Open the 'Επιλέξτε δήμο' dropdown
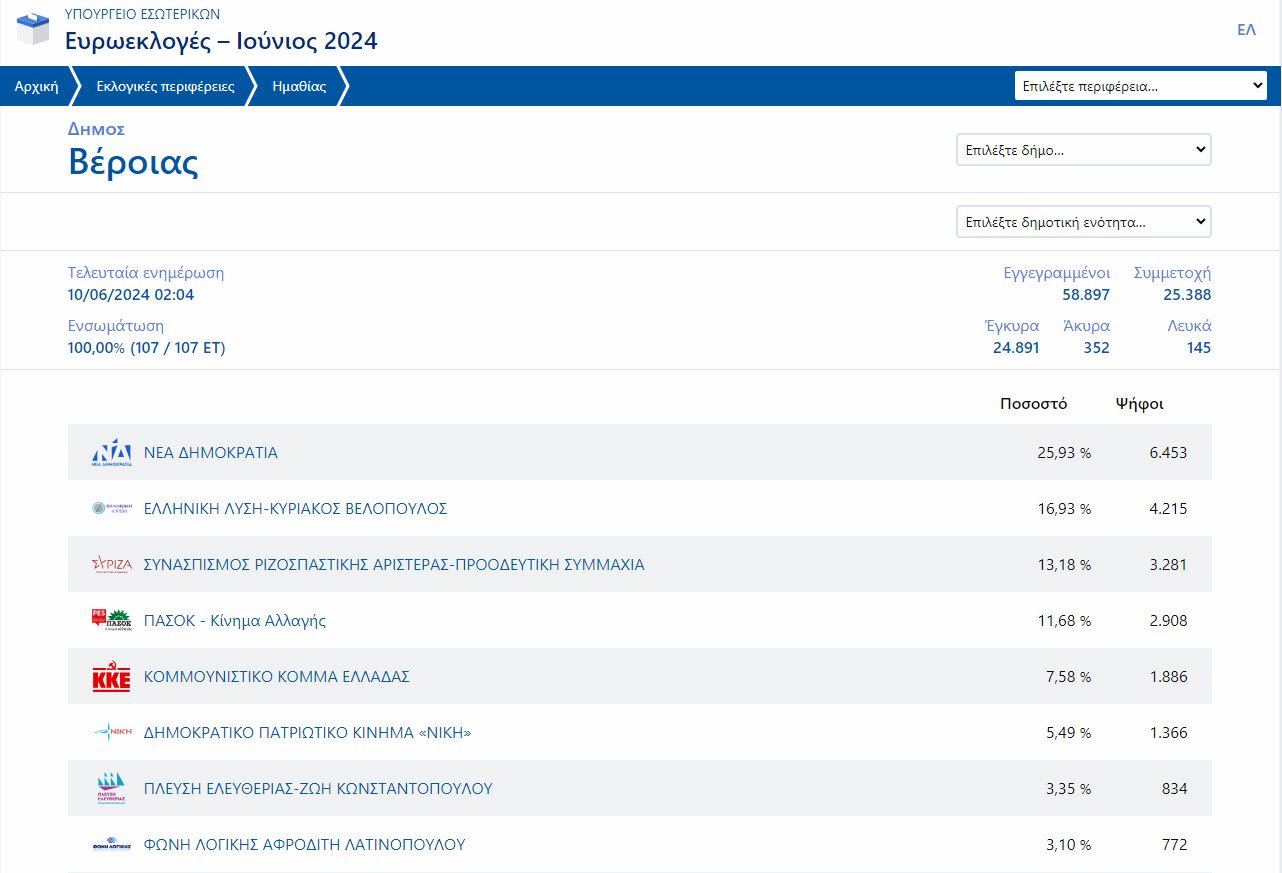Image resolution: width=1282 pixels, height=873 pixels. point(1083,150)
